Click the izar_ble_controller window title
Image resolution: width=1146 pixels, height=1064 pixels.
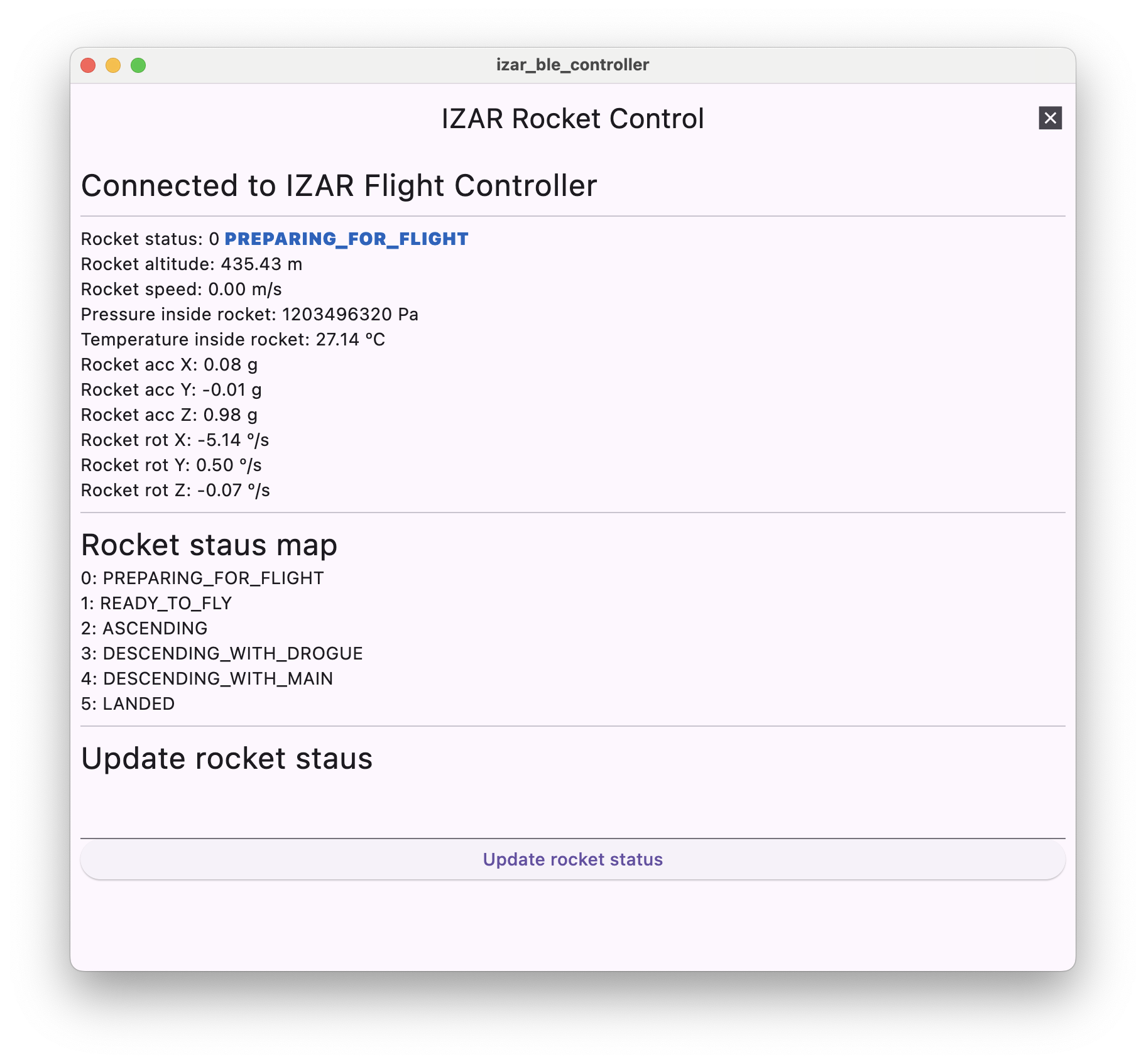tap(572, 65)
